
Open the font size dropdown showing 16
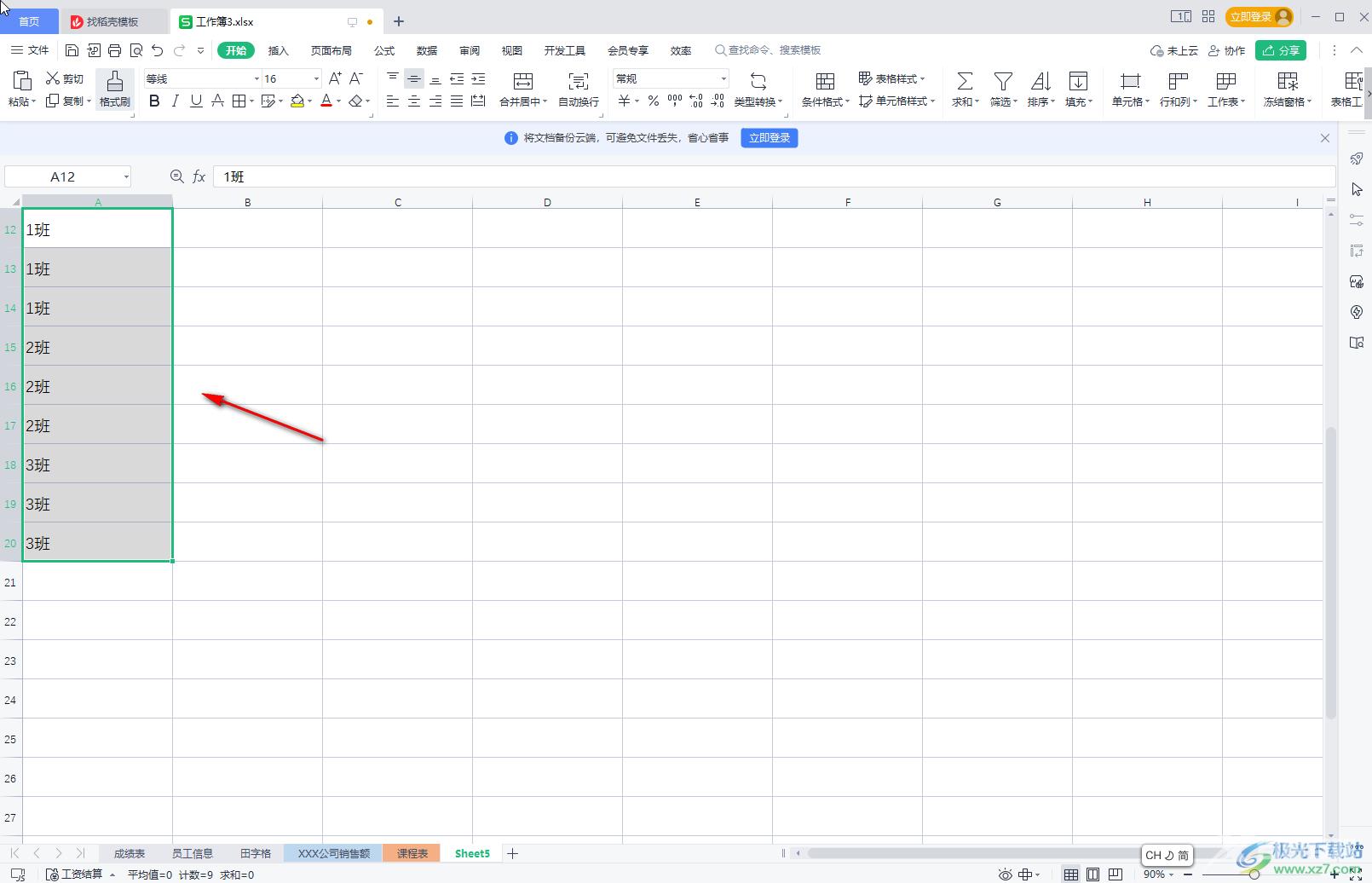coord(316,78)
